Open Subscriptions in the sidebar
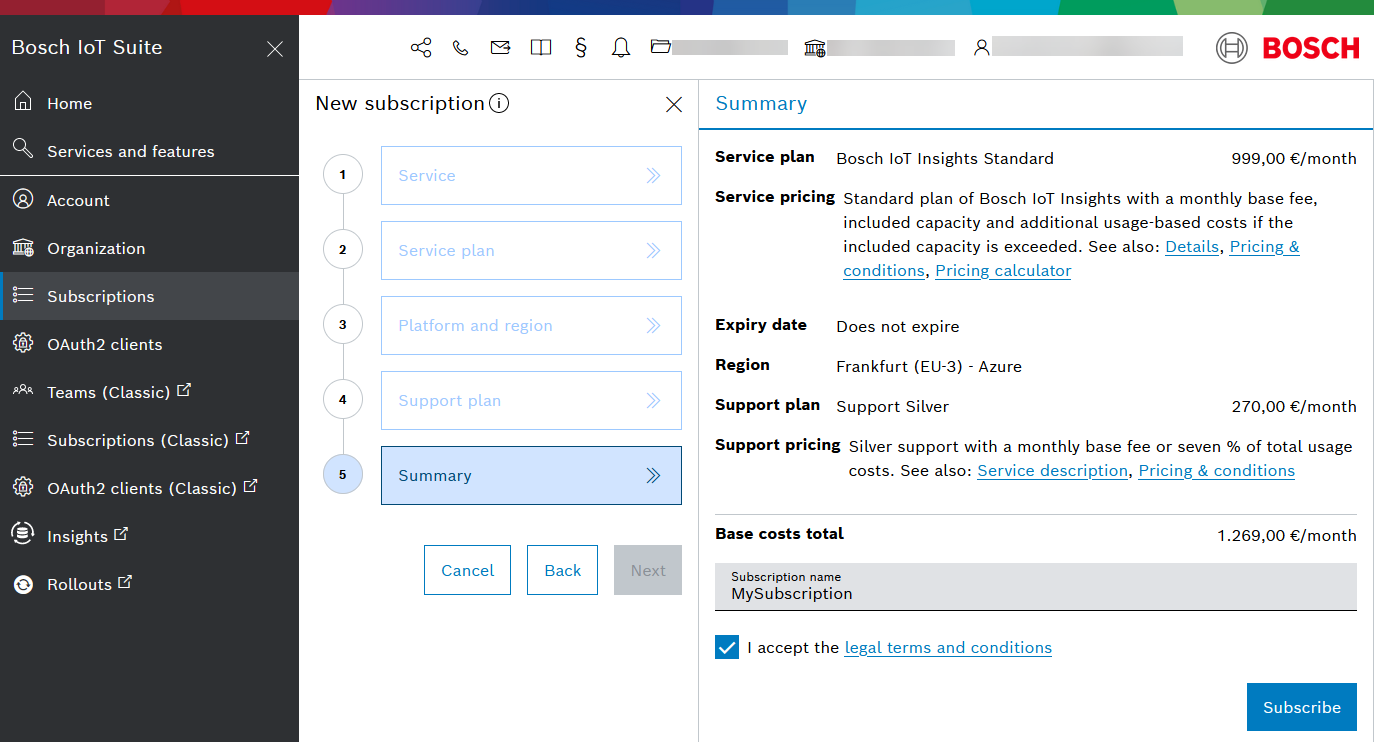Viewport: 1374px width, 742px height. (x=100, y=296)
